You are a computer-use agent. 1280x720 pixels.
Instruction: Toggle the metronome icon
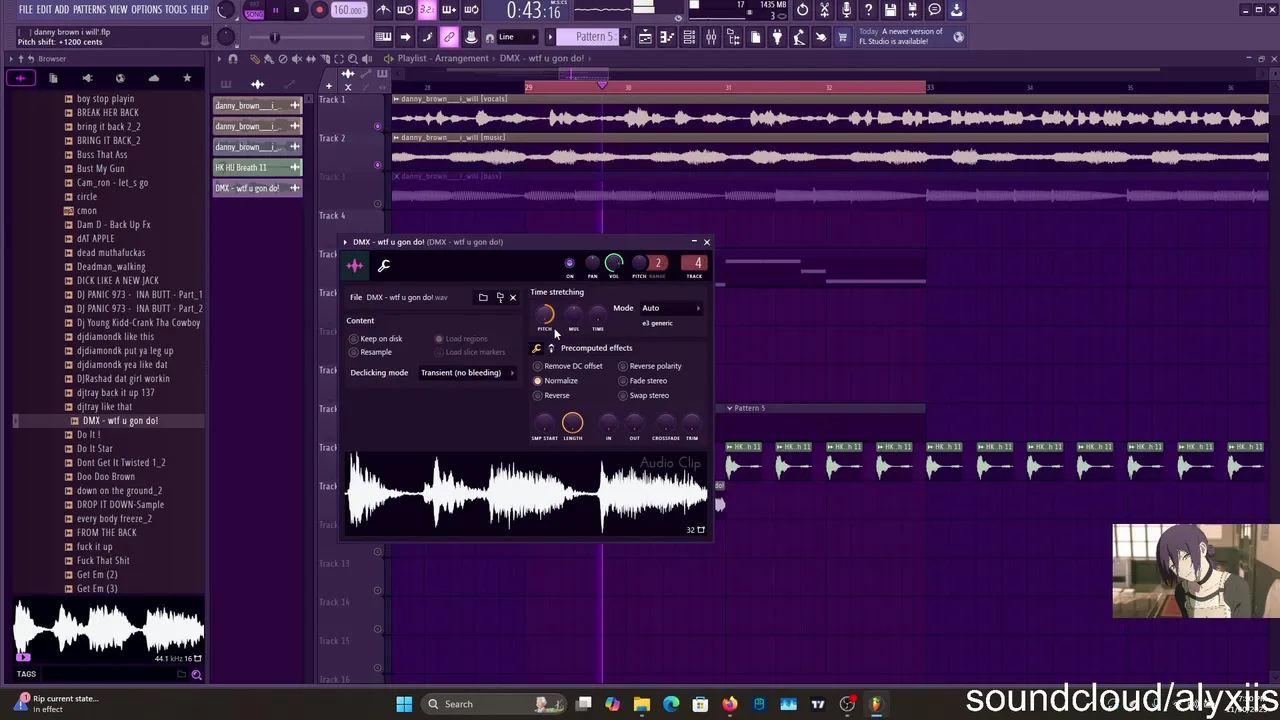click(x=383, y=10)
